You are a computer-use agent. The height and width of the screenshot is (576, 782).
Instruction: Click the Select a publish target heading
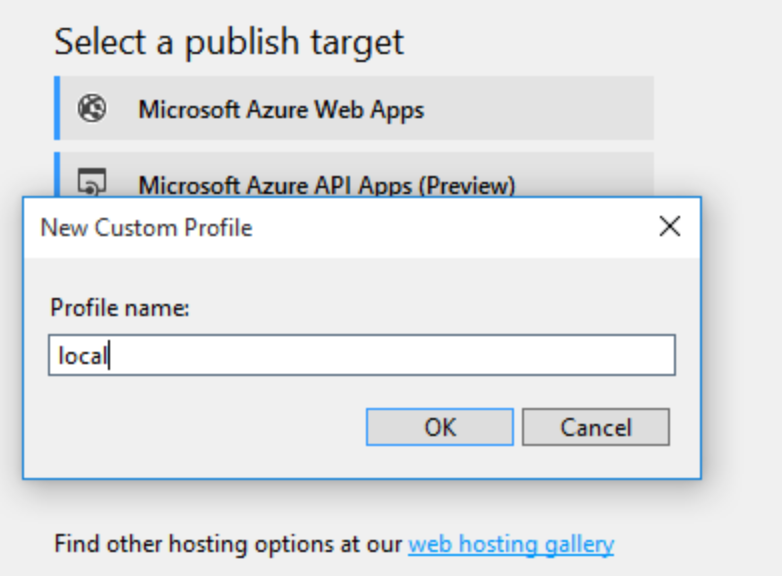pos(229,42)
